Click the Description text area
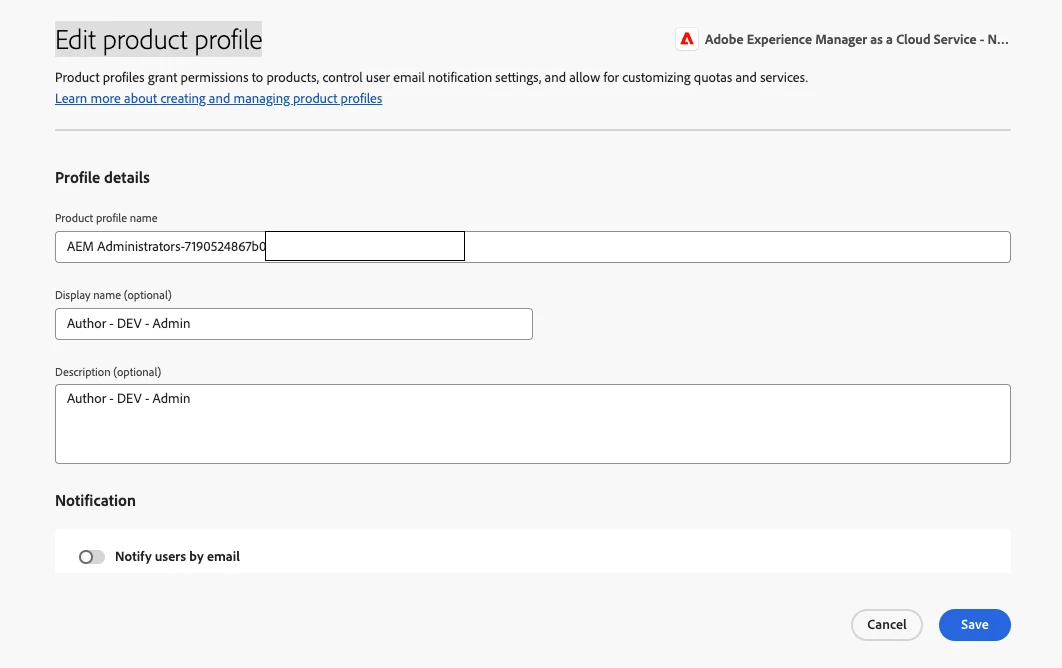 [x=532, y=424]
